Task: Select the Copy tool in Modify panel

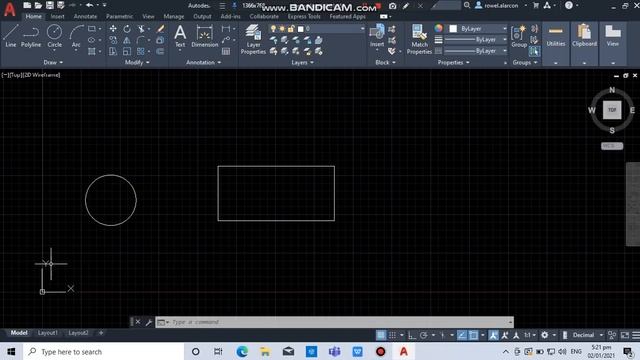Action: (x=113, y=40)
